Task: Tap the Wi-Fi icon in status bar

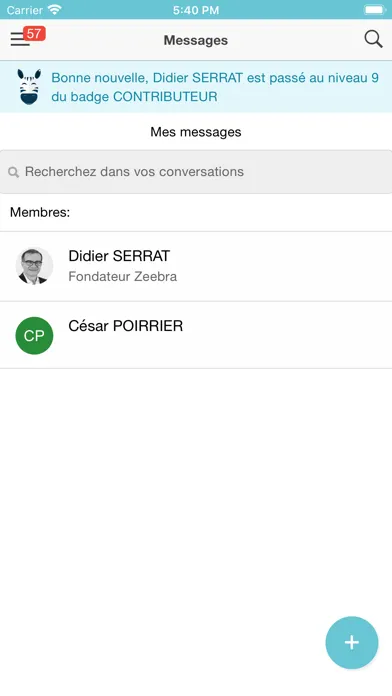Action: (55, 10)
